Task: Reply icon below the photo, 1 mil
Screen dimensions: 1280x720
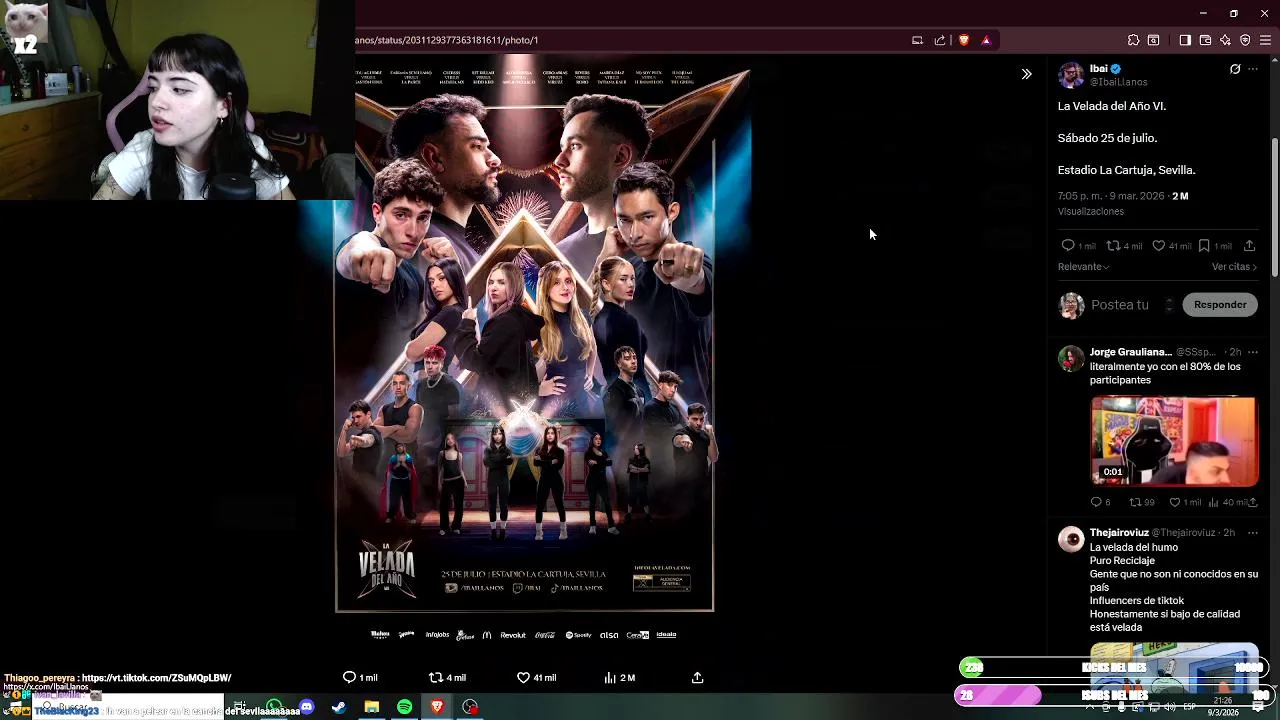Action: point(349,677)
